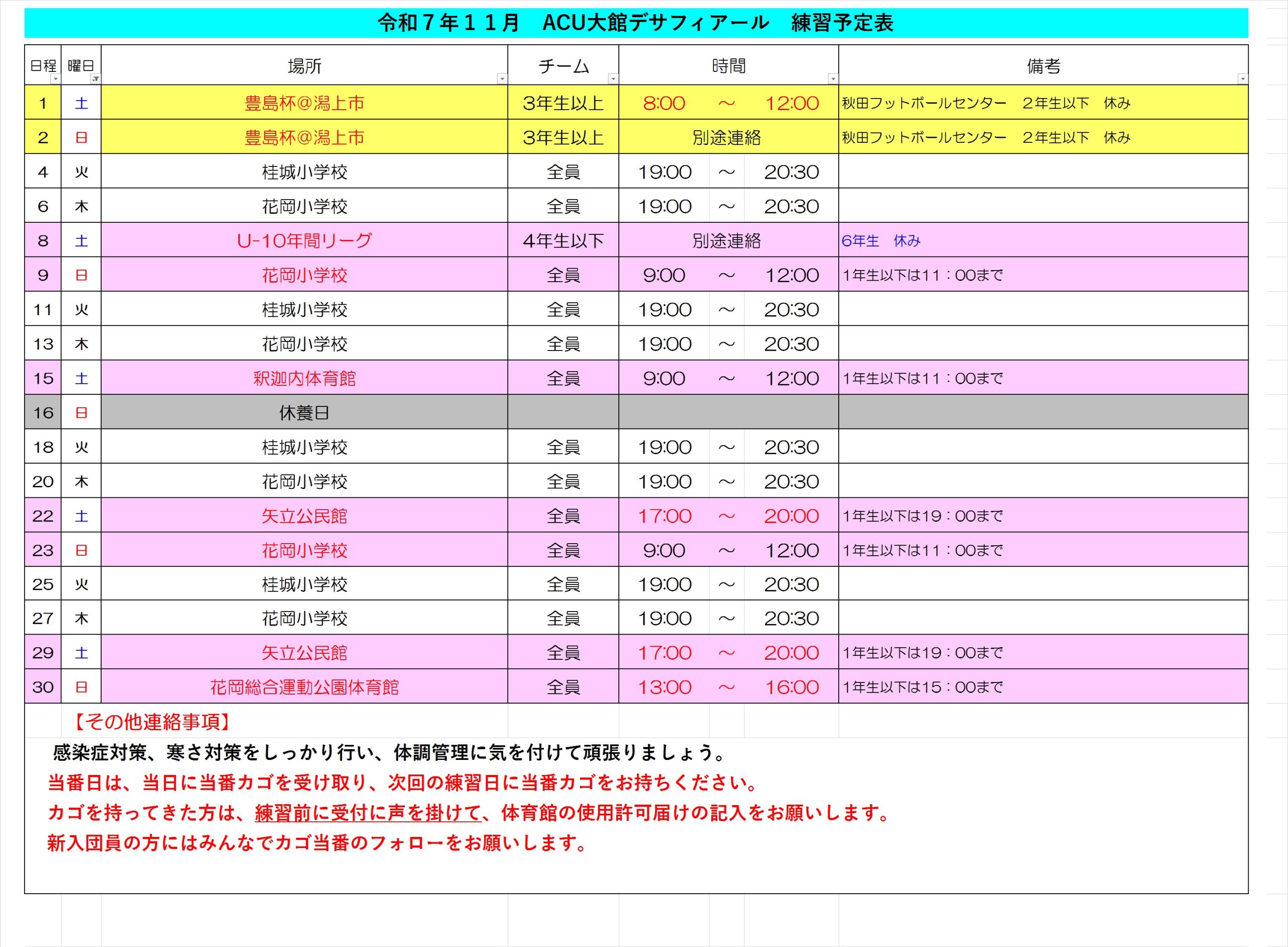The height and width of the screenshot is (947, 1288).
Task: Select the 豊島杯@潟上市 cell on day 1
Action: 304,103
